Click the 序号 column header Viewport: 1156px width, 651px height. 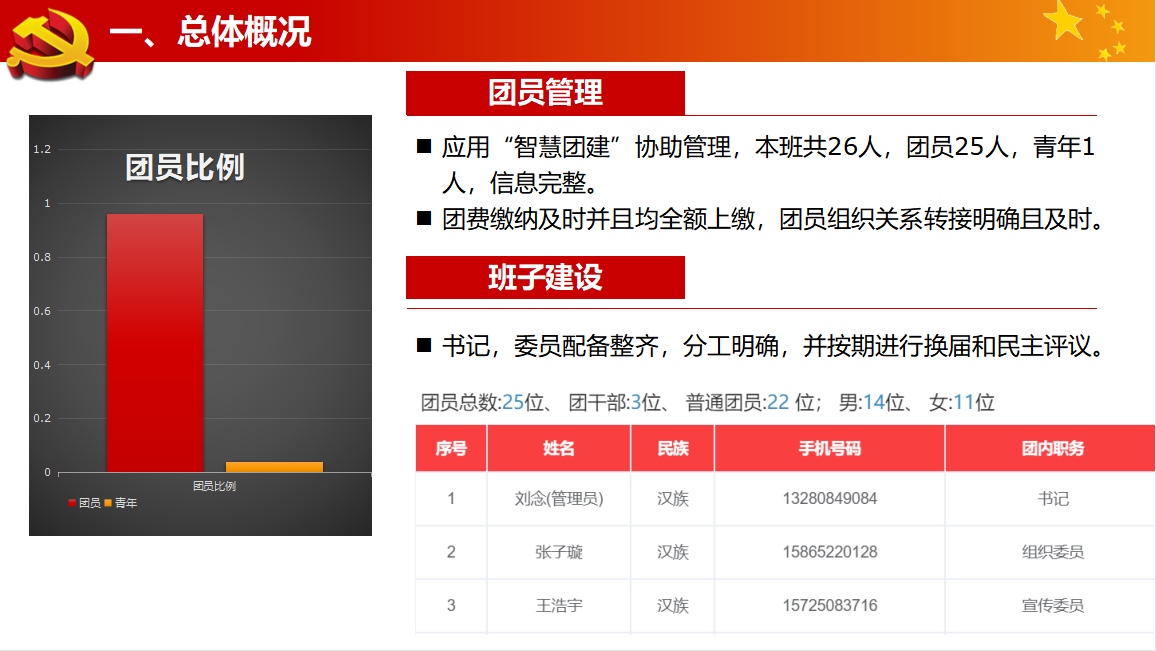point(451,448)
